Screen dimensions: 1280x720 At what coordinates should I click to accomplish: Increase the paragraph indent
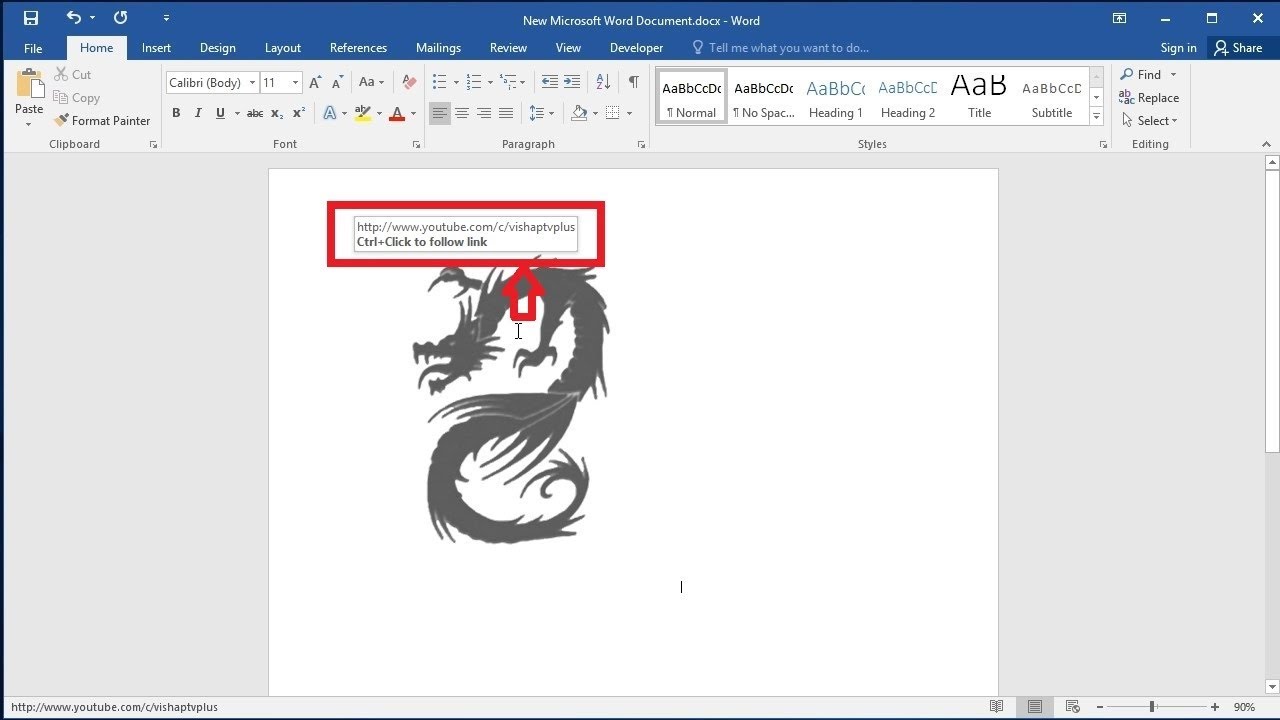pos(571,83)
